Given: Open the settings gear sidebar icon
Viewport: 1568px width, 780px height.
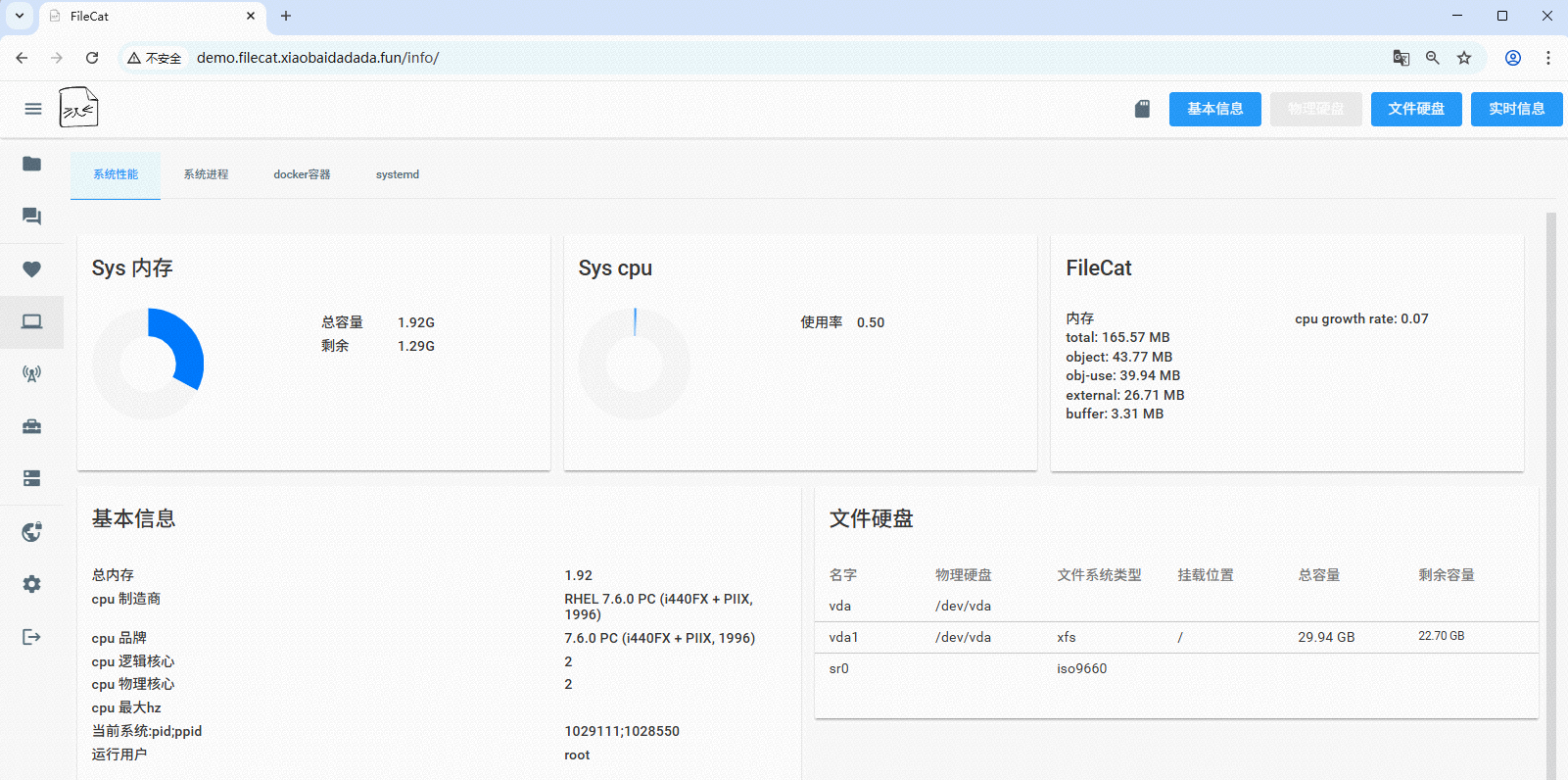Looking at the screenshot, I should tap(31, 584).
